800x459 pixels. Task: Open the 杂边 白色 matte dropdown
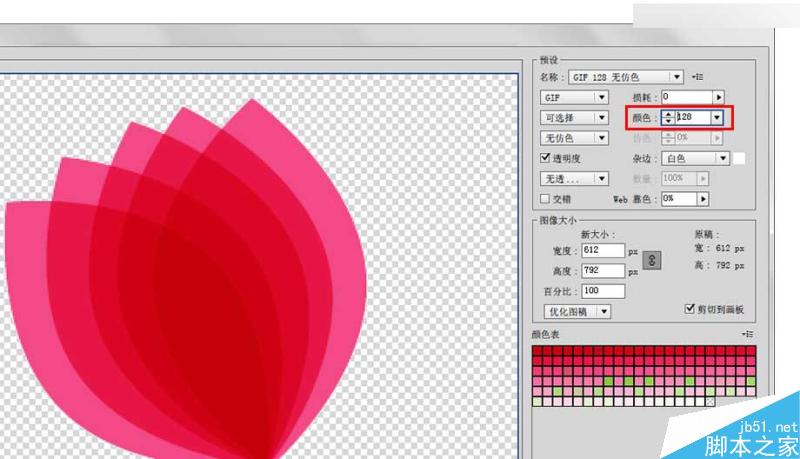[x=696, y=159]
